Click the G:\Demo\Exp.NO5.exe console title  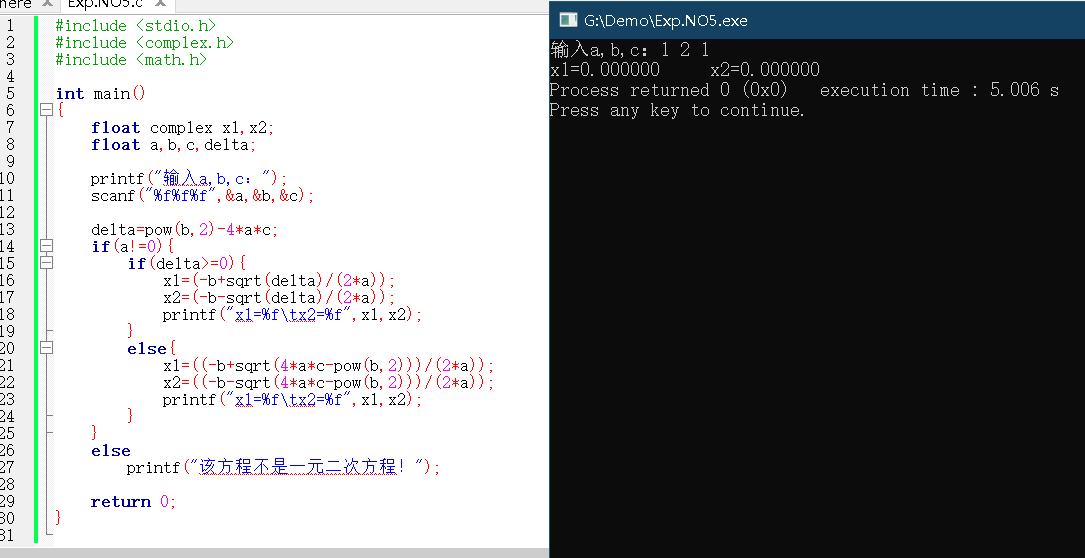click(666, 21)
